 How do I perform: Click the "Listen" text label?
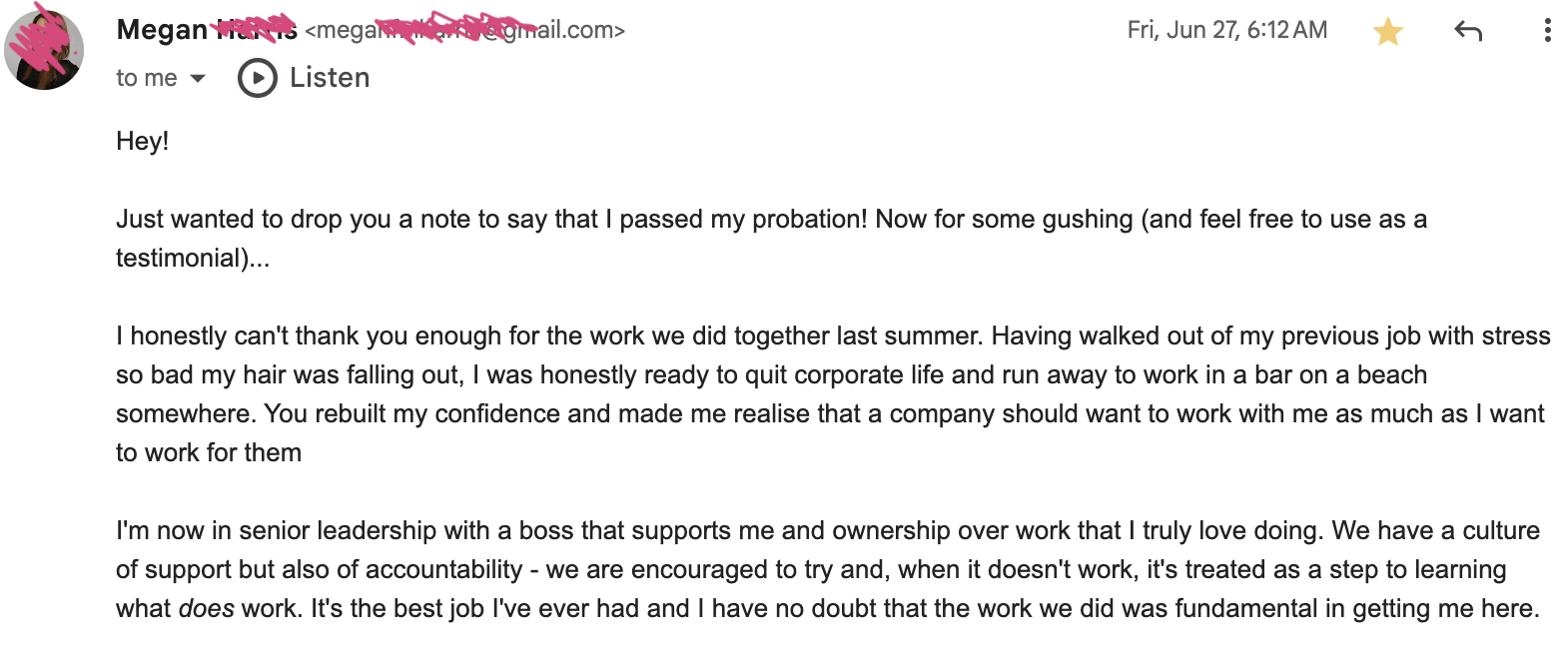pos(330,78)
